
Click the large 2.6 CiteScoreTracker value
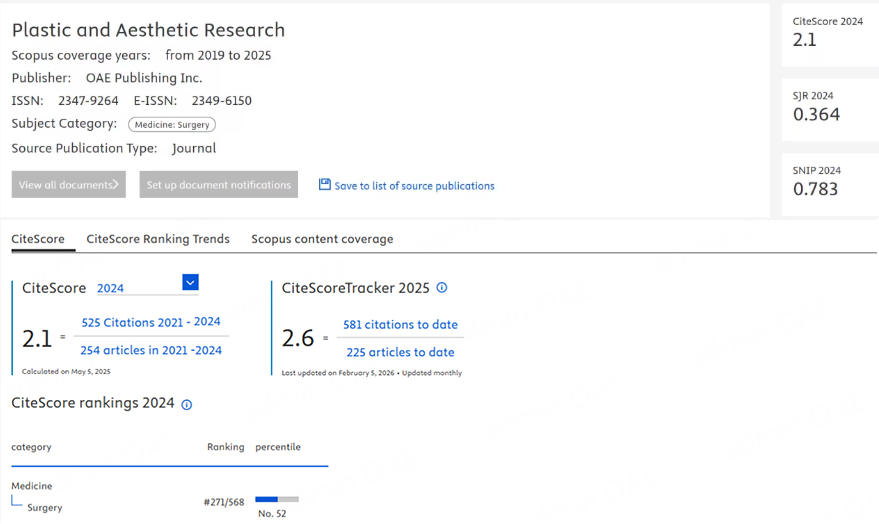(x=298, y=338)
